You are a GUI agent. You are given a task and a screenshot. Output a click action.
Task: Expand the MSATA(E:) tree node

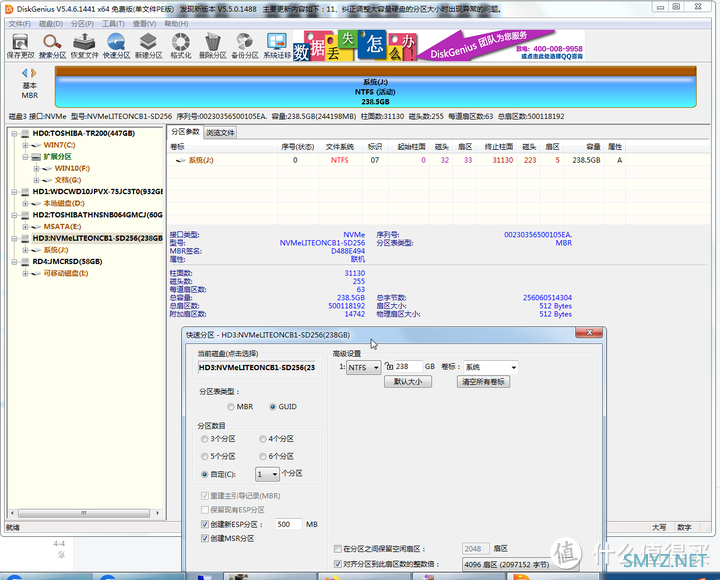point(25,227)
